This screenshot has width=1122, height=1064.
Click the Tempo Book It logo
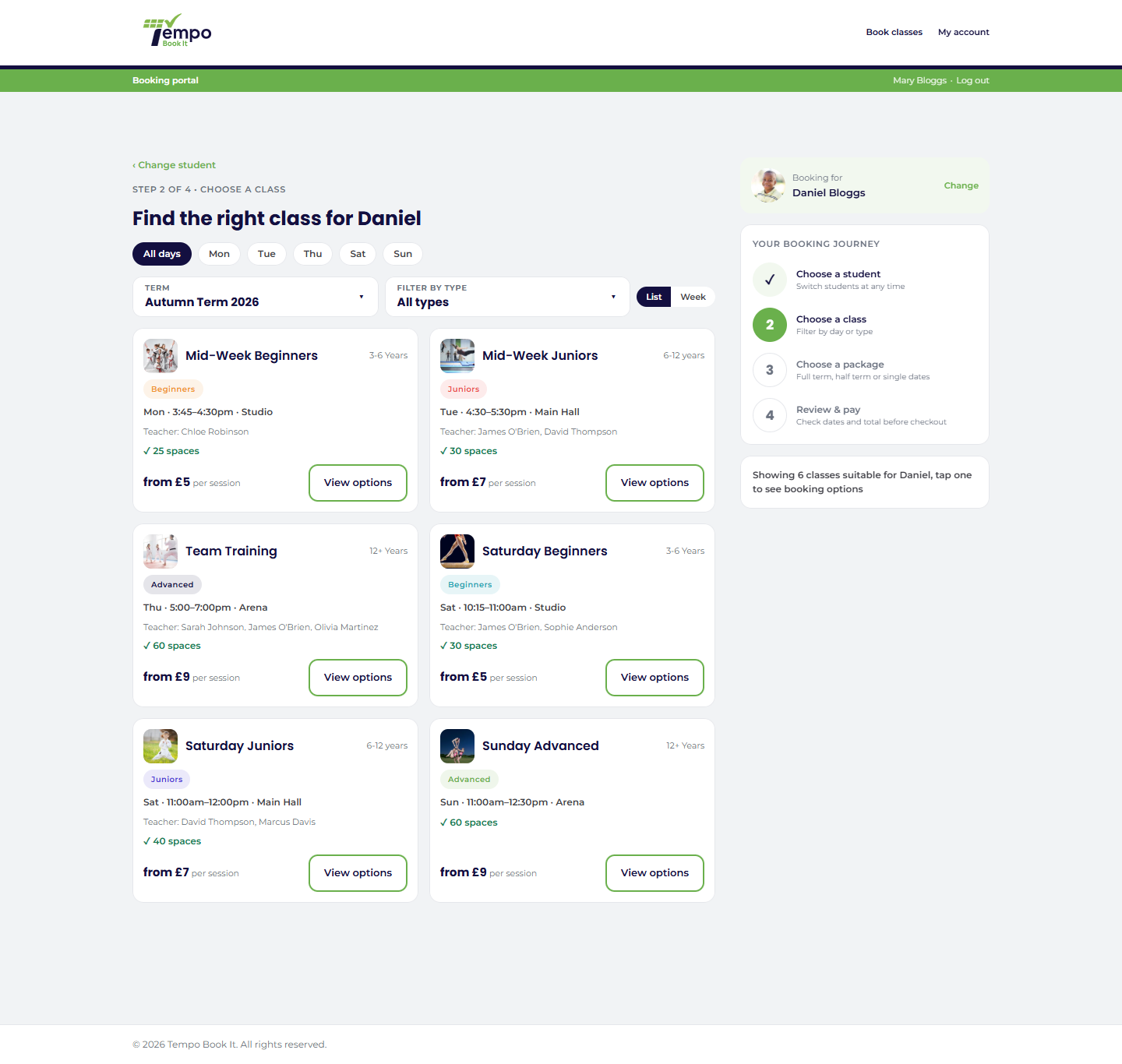click(x=178, y=31)
